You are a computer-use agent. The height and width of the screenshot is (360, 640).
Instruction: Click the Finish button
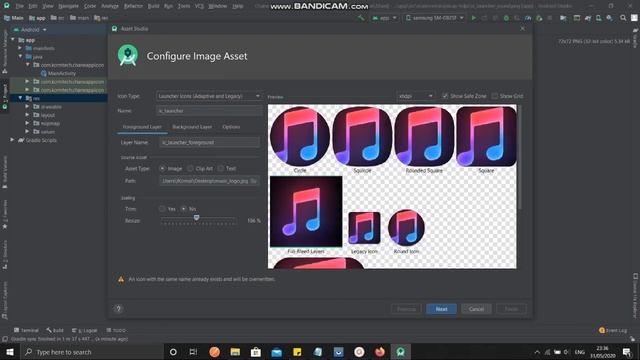[511, 309]
